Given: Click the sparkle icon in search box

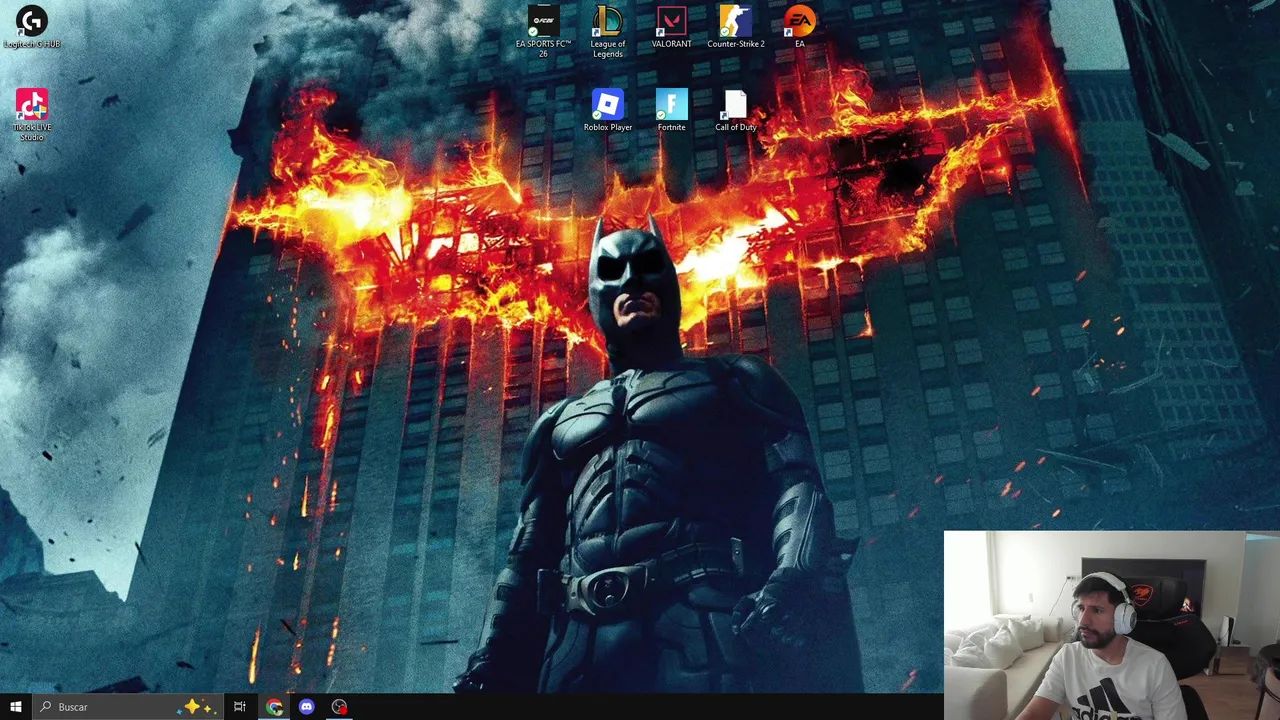Looking at the screenshot, I should 196,707.
